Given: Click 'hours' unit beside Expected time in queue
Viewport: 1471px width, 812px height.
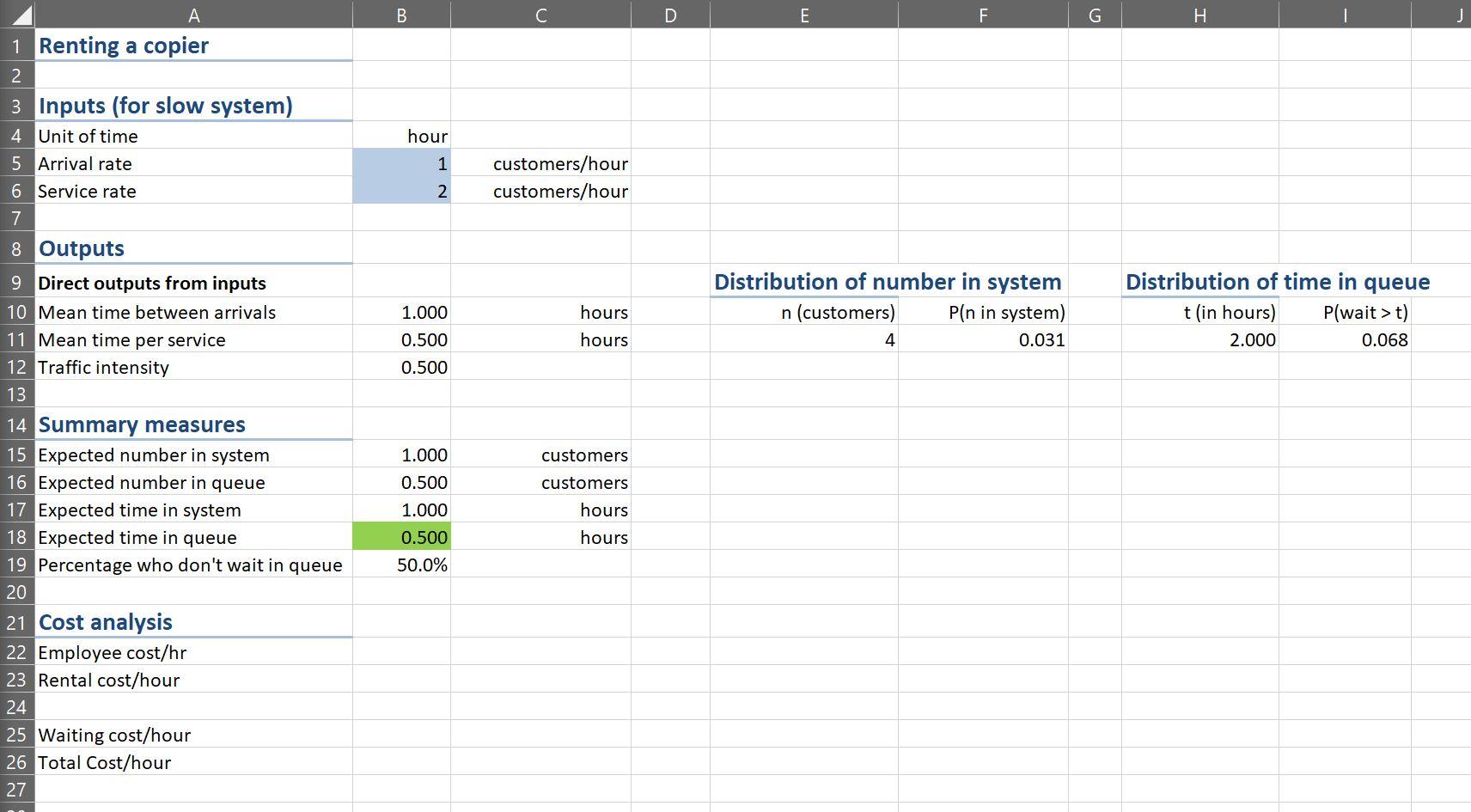Looking at the screenshot, I should pos(540,537).
